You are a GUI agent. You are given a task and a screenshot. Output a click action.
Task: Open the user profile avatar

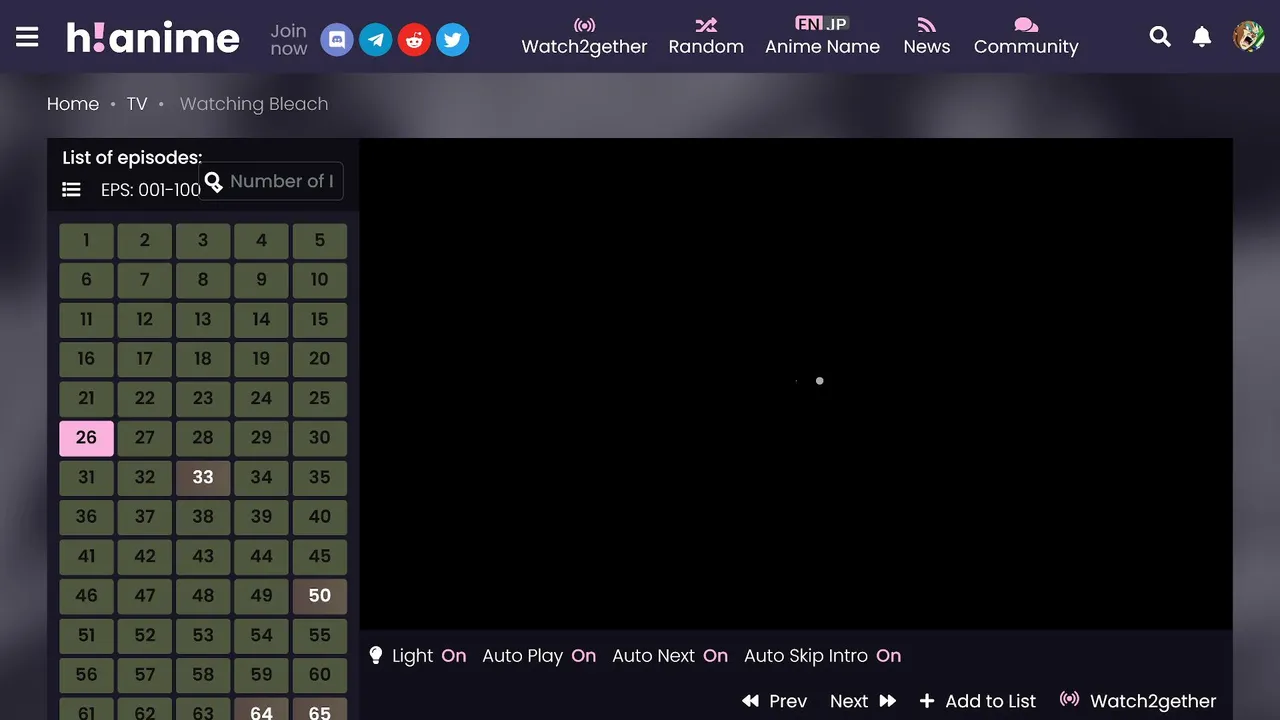[x=1248, y=37]
